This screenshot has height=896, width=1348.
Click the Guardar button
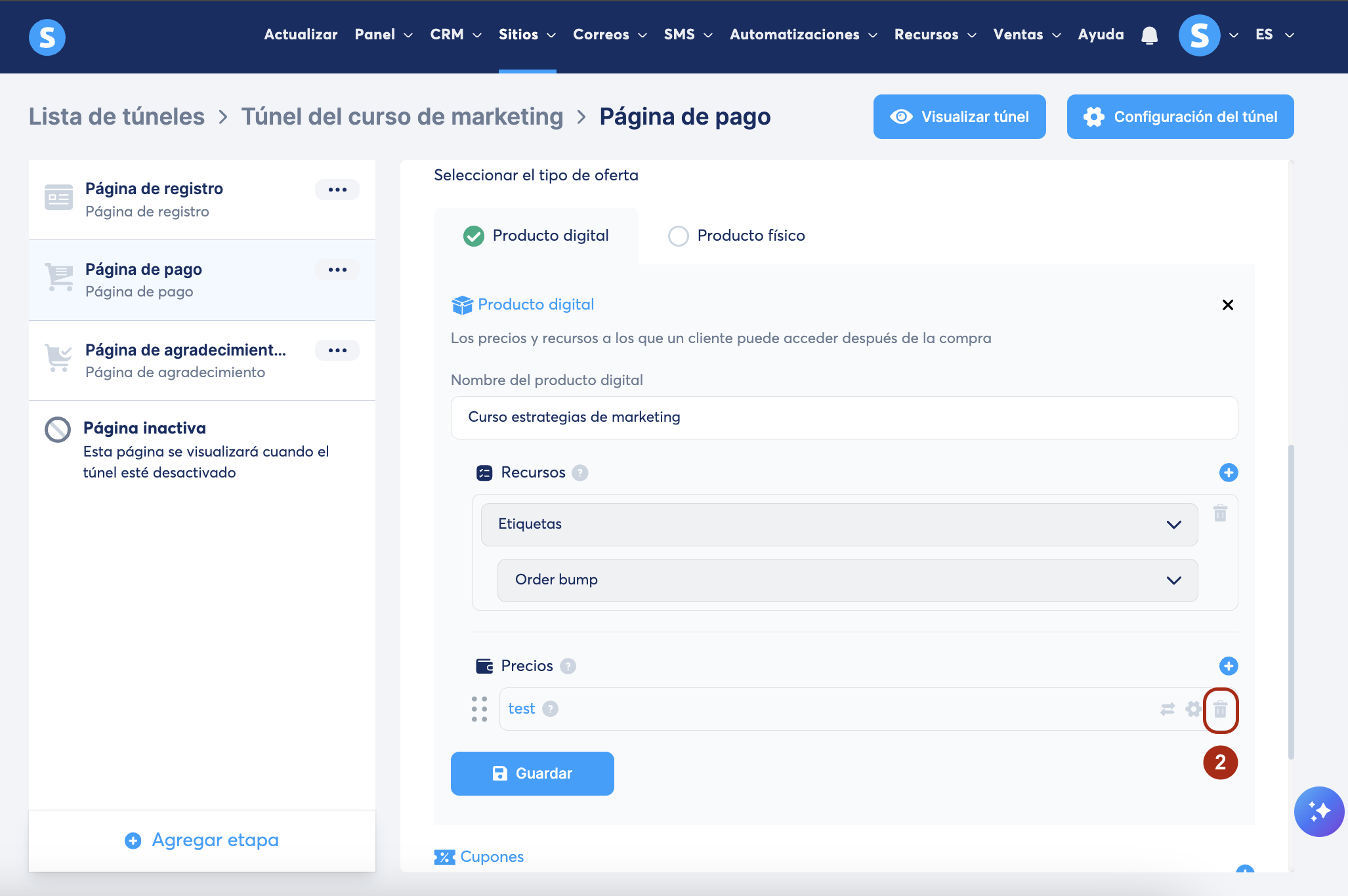click(x=532, y=773)
